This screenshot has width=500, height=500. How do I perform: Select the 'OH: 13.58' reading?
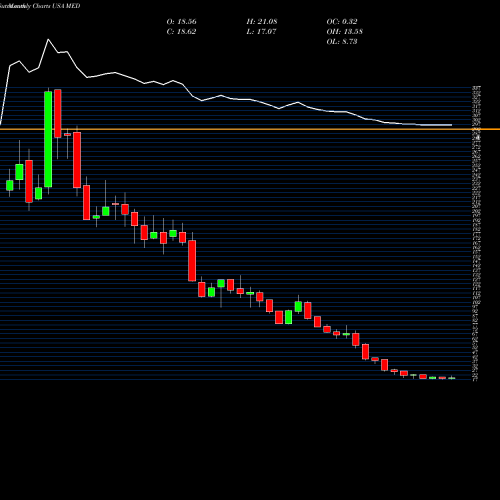(345, 32)
